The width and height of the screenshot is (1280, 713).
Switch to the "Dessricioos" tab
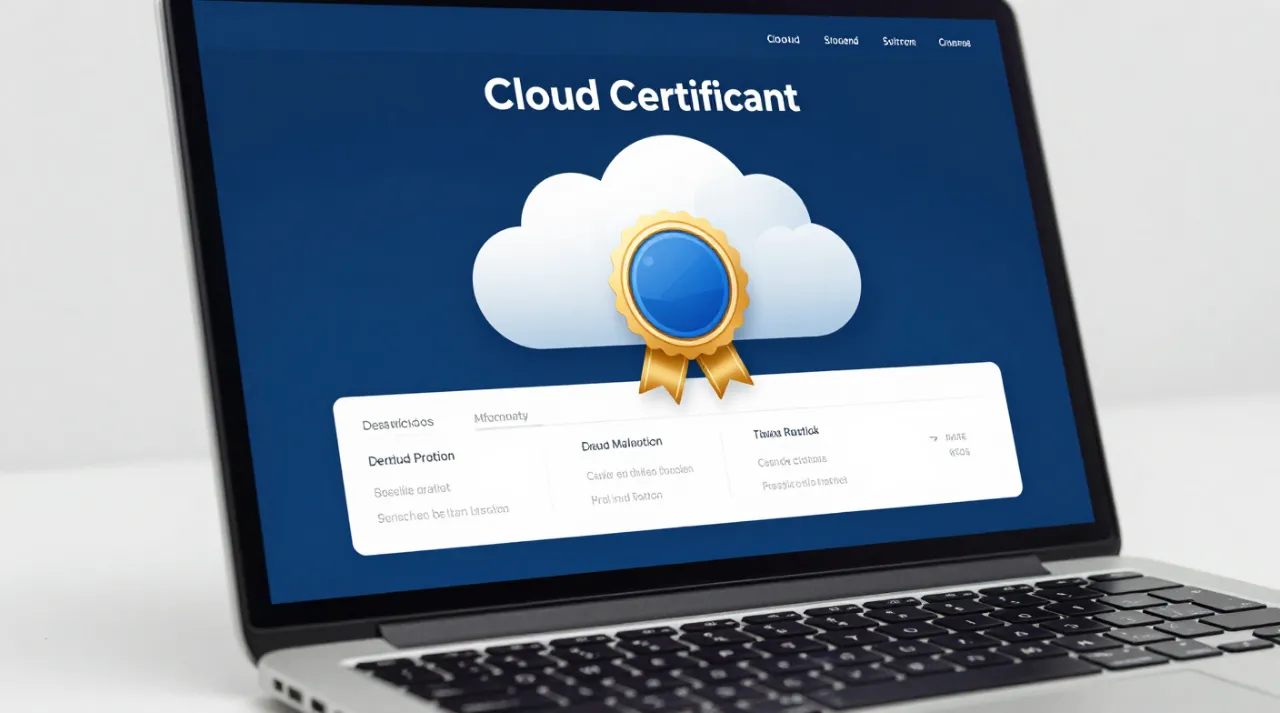click(x=398, y=424)
